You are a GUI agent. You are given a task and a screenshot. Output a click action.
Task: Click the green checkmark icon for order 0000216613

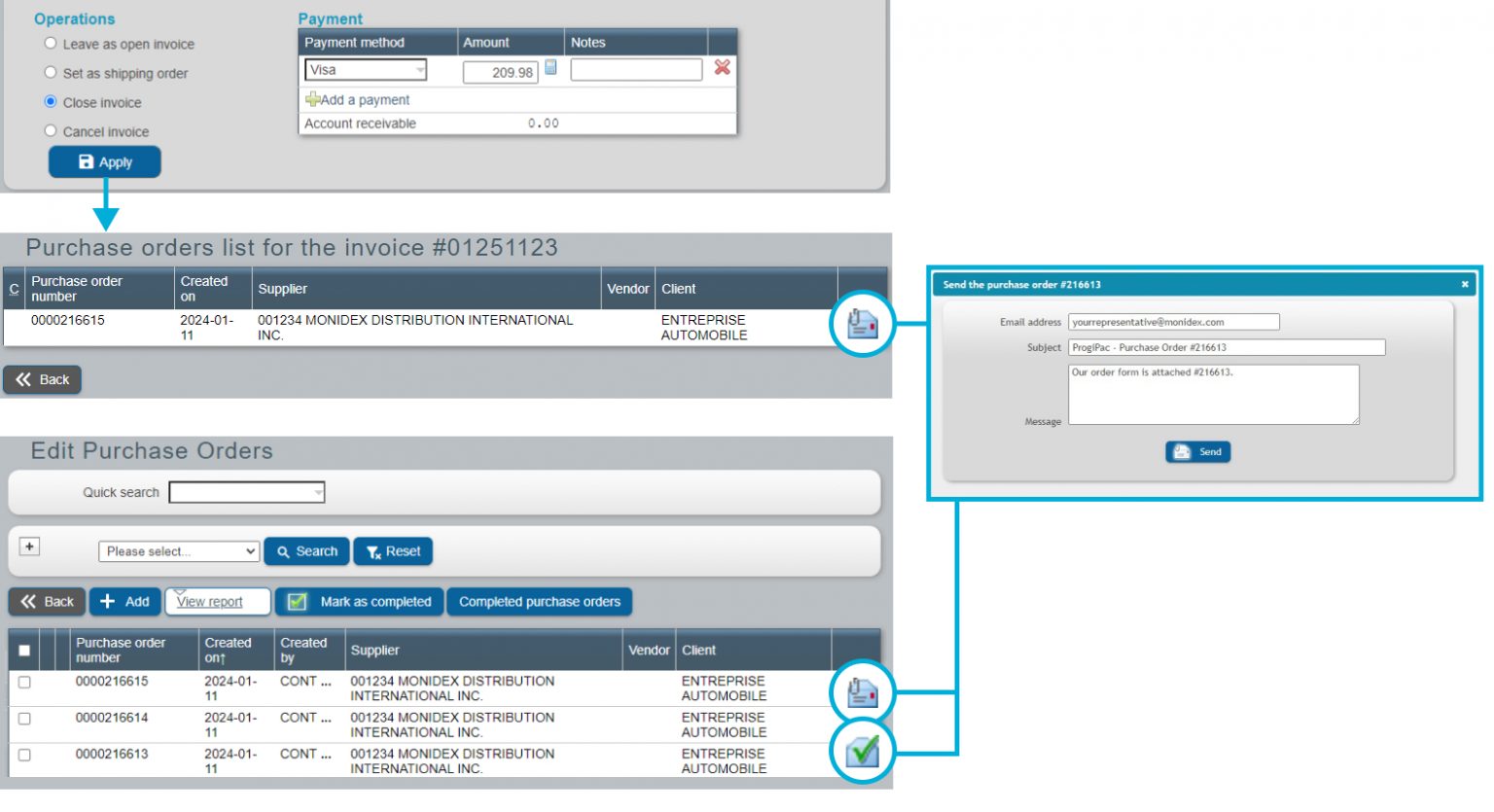click(862, 752)
